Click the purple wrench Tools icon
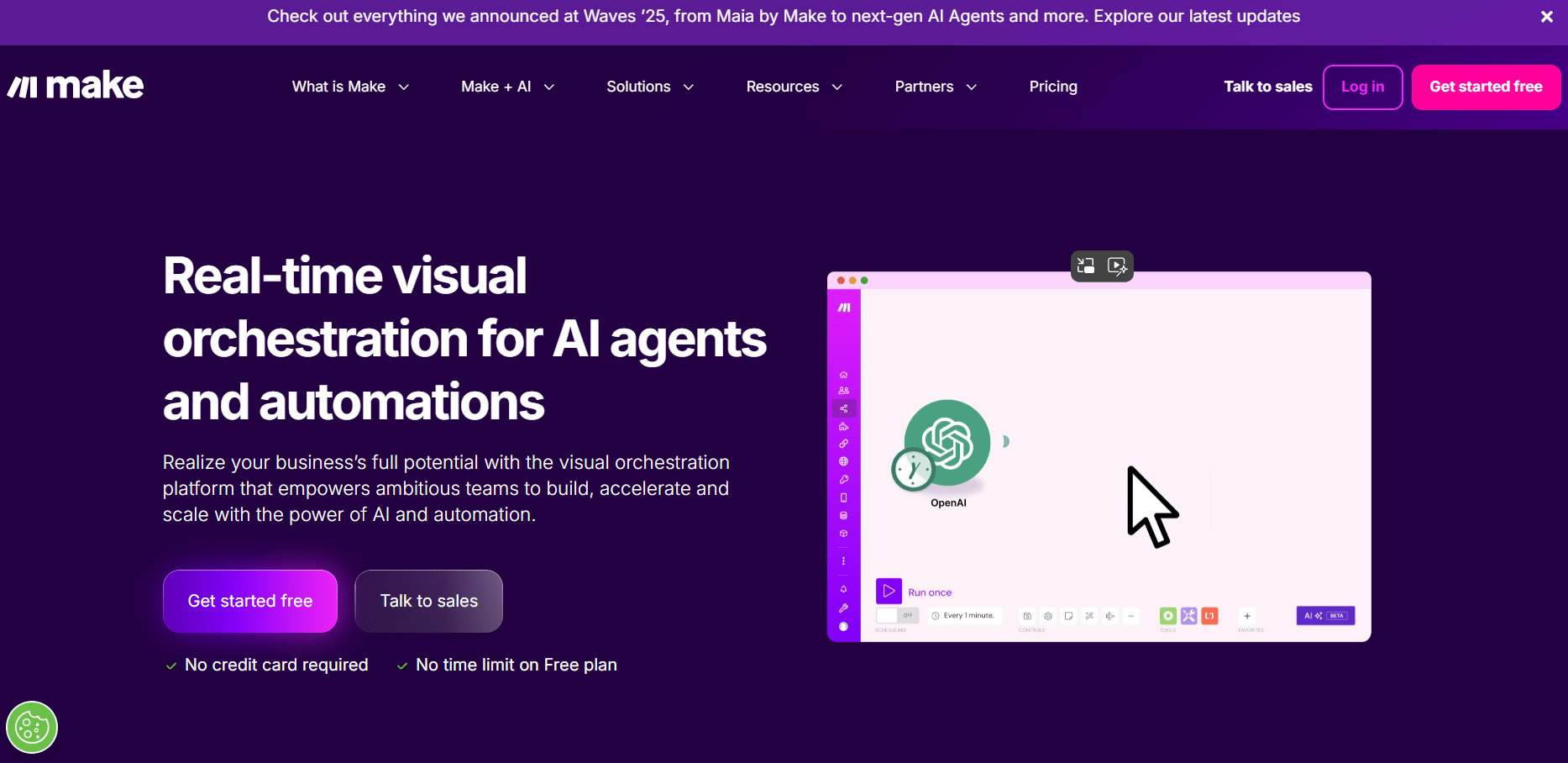The width and height of the screenshot is (1568, 763). tap(1189, 616)
